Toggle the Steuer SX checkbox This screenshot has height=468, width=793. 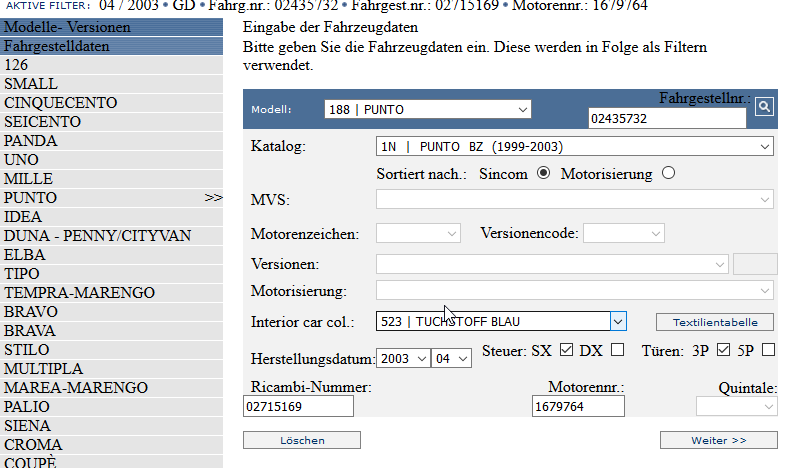pos(566,350)
